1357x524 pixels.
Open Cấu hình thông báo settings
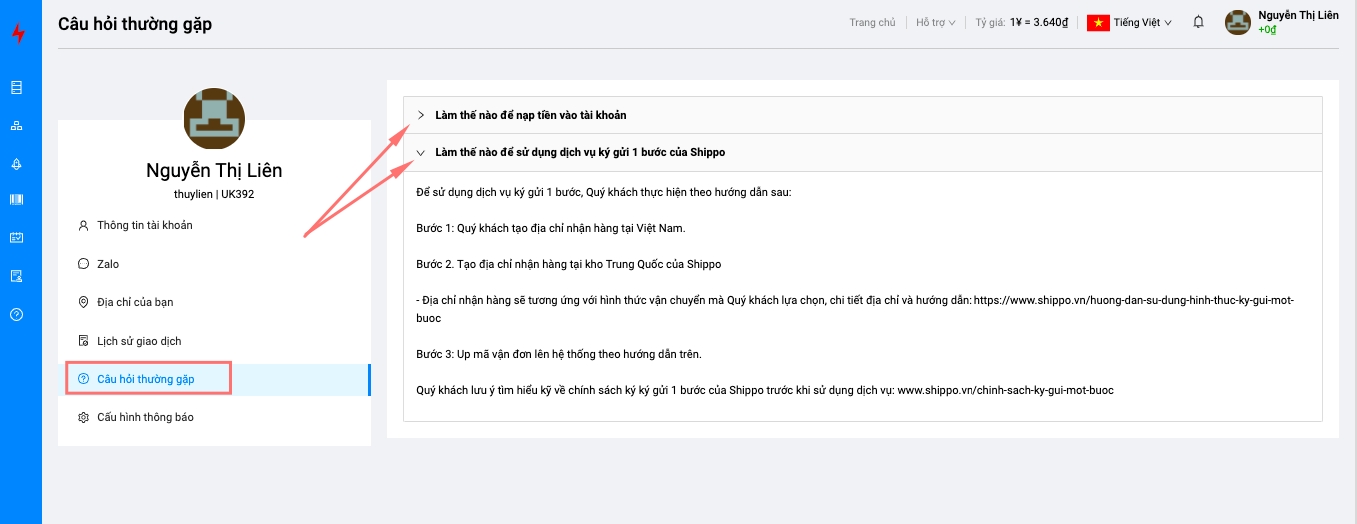(145, 417)
